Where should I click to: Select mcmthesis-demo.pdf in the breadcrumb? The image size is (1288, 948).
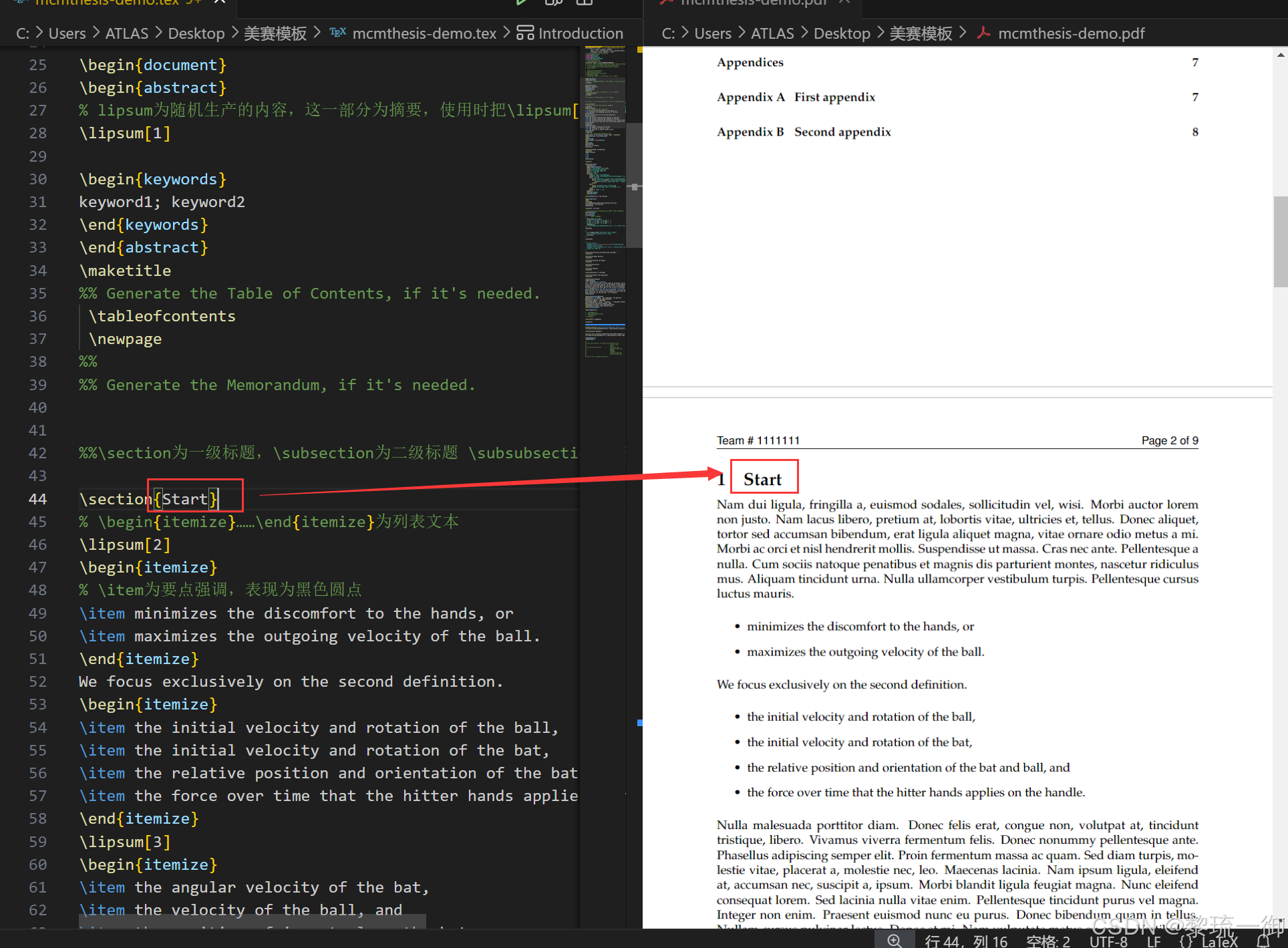(1071, 33)
